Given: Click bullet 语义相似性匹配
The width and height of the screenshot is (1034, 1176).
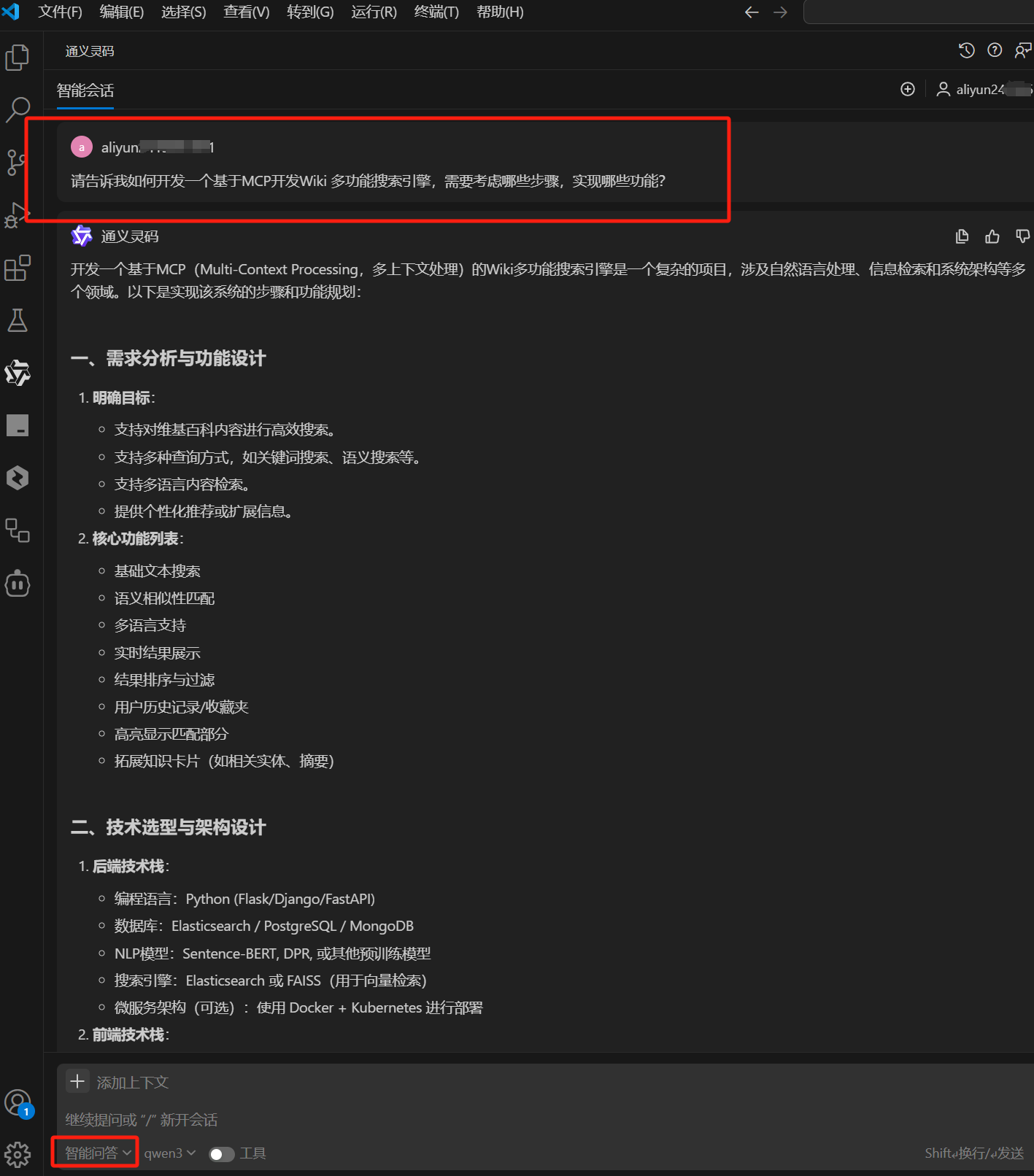Looking at the screenshot, I should tap(164, 598).
